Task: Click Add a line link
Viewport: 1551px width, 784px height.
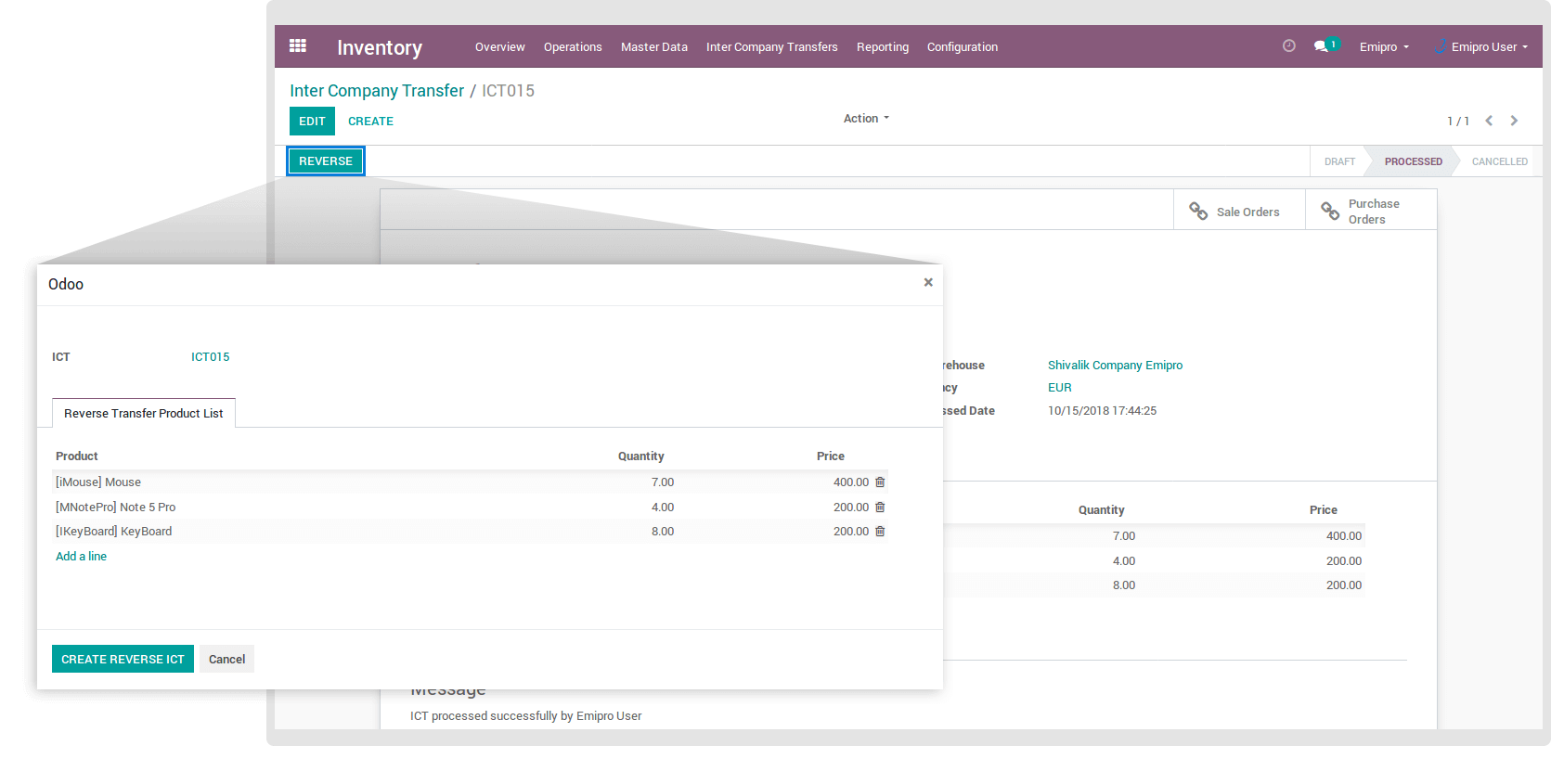Action: point(81,557)
